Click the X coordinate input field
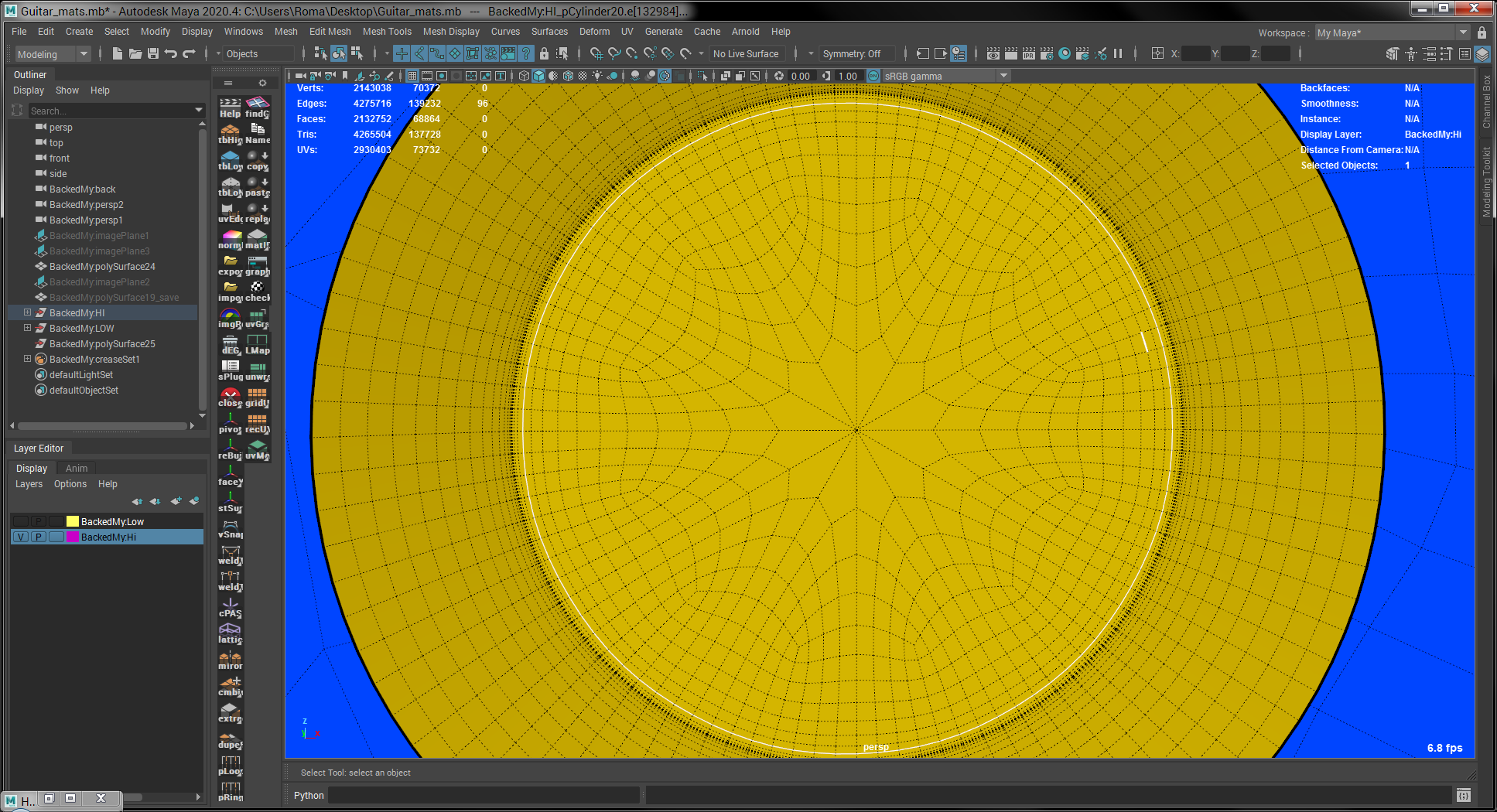The image size is (1497, 812). pos(1195,53)
